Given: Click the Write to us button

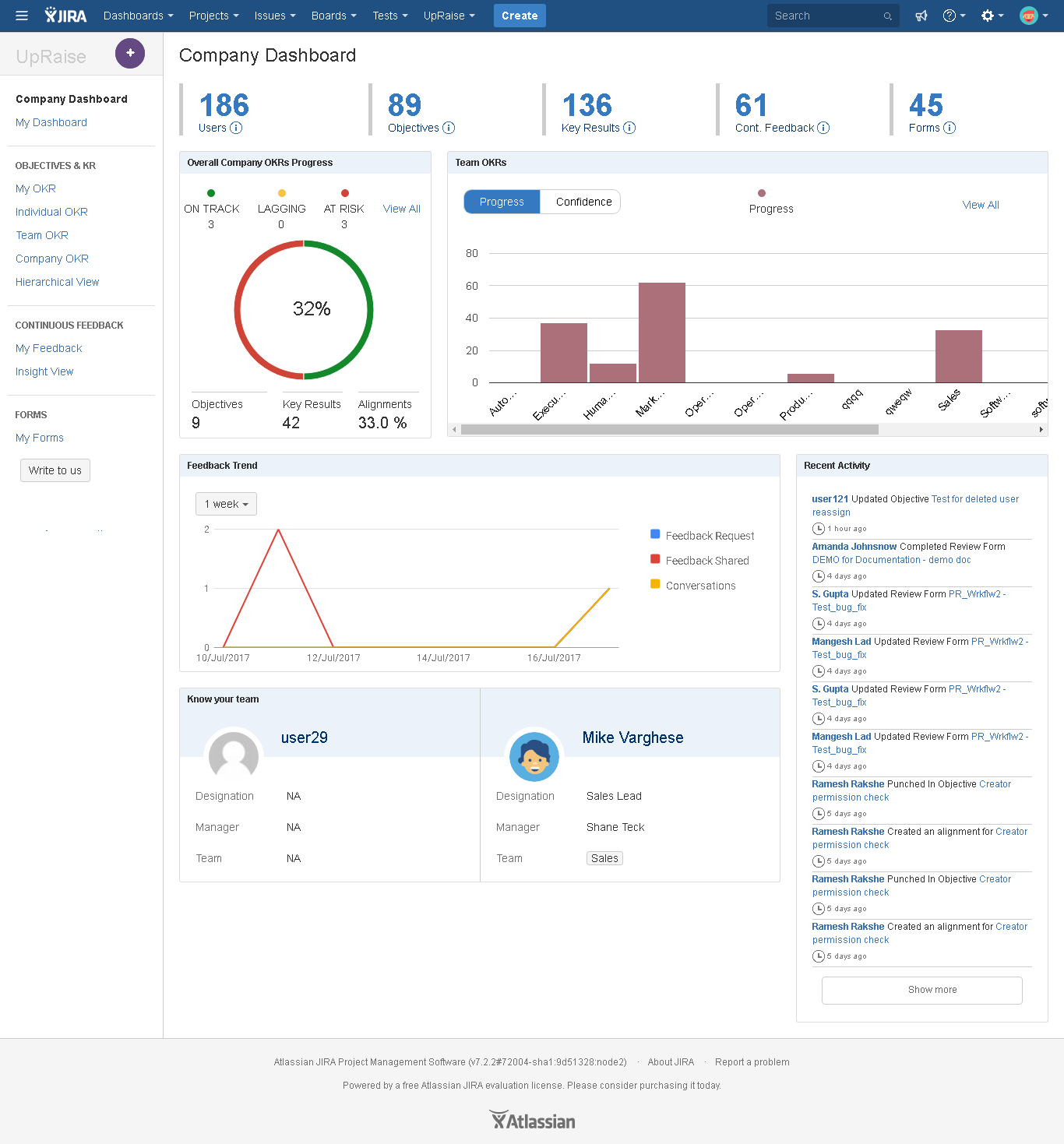Looking at the screenshot, I should coord(55,470).
